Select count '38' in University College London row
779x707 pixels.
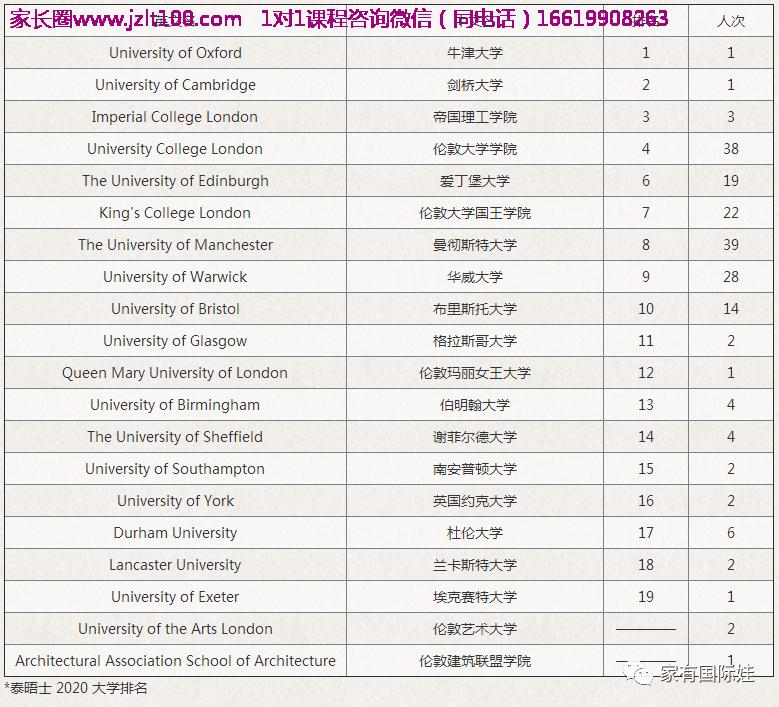tap(731, 149)
